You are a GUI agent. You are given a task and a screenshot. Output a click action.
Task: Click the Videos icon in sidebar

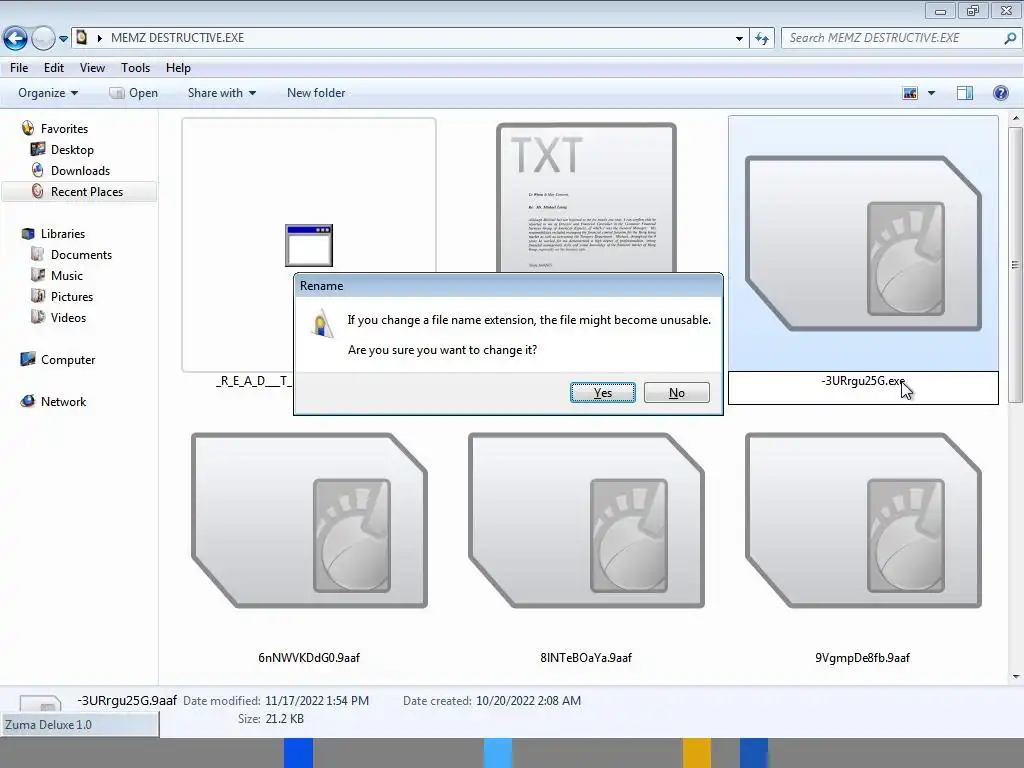point(38,317)
